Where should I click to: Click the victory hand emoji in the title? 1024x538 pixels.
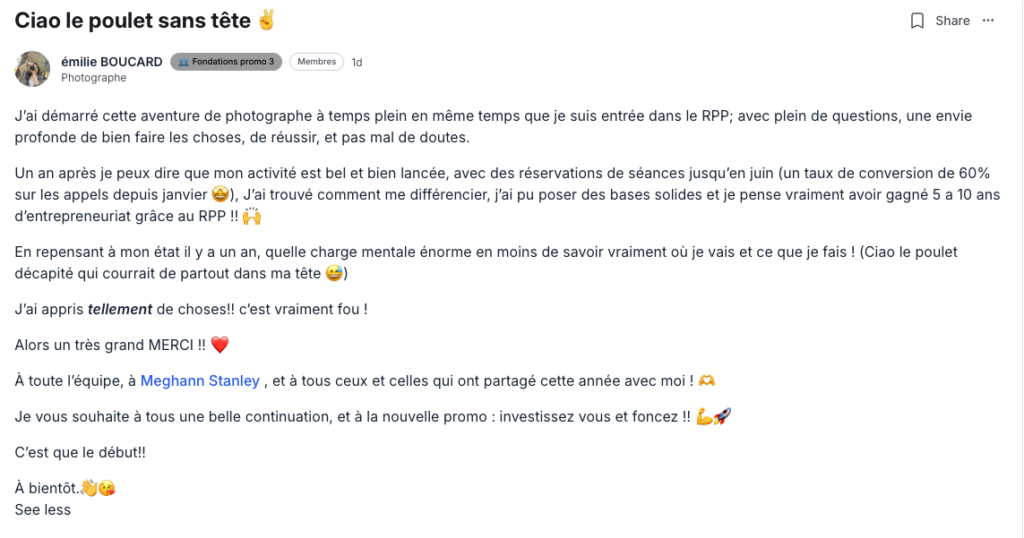(266, 20)
